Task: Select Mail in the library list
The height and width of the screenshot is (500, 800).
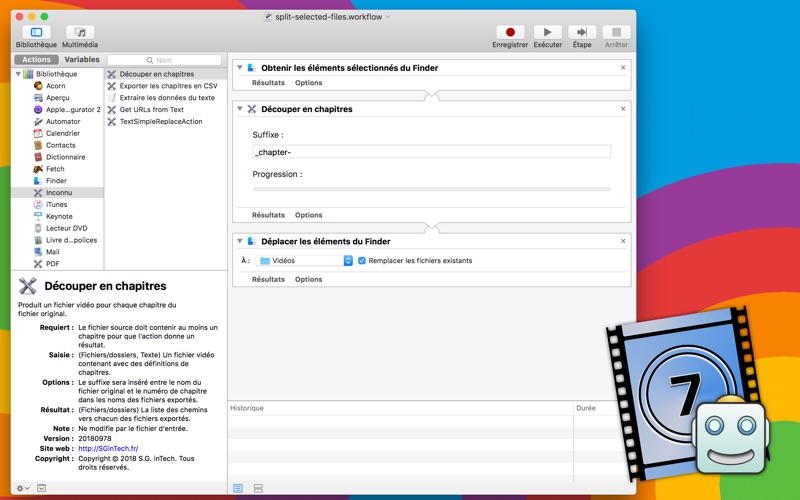Action: pos(53,252)
